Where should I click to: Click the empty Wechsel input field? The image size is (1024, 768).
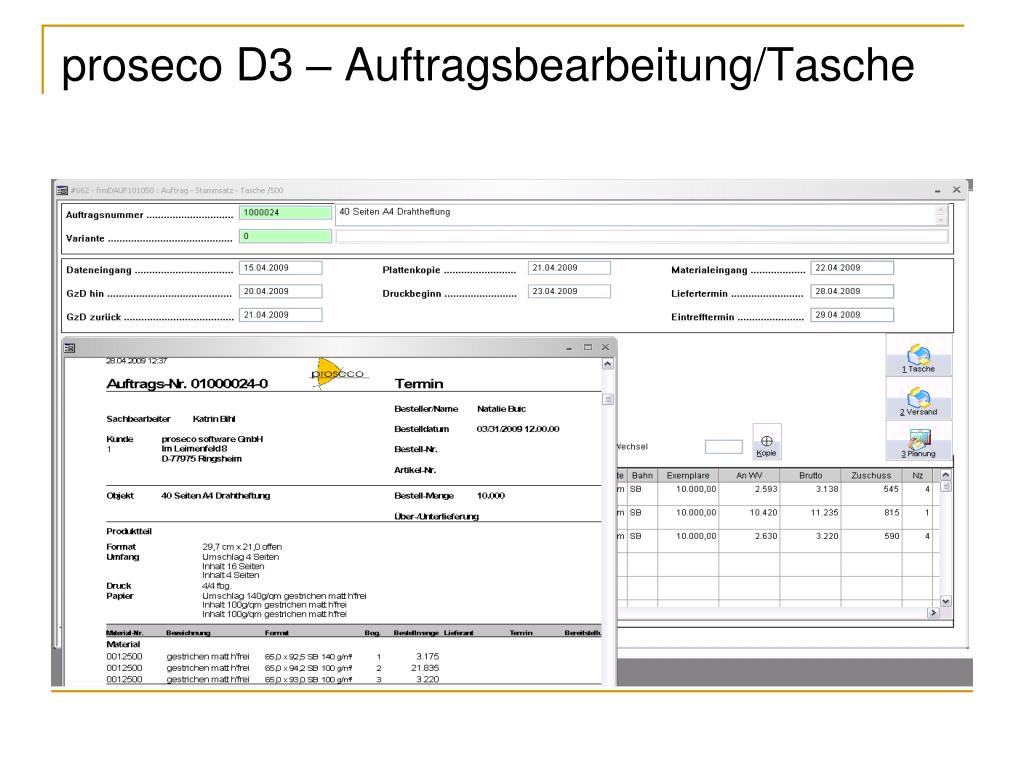[x=724, y=447]
